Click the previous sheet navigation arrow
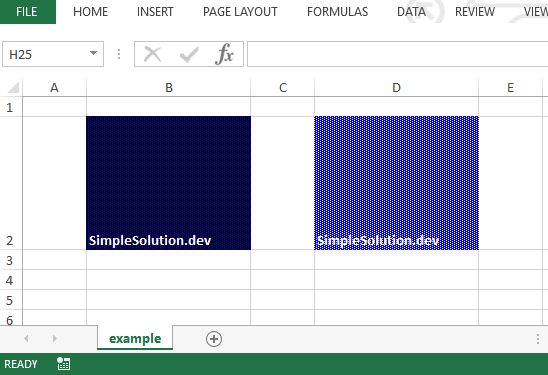548x375 pixels. pyautogui.click(x=26, y=338)
